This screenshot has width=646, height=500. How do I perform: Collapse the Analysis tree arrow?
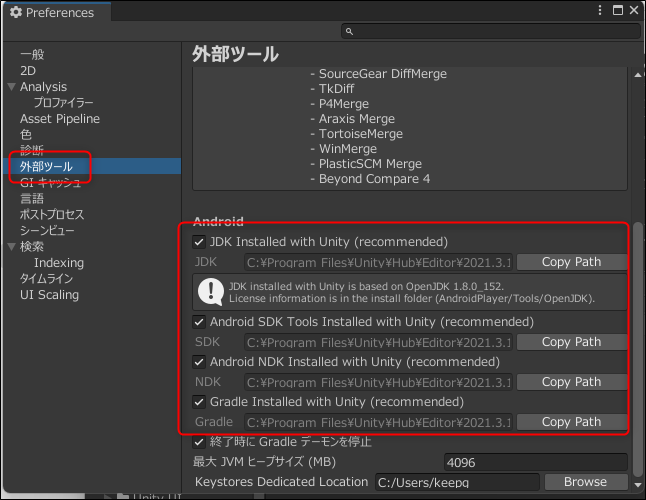tap(12, 87)
